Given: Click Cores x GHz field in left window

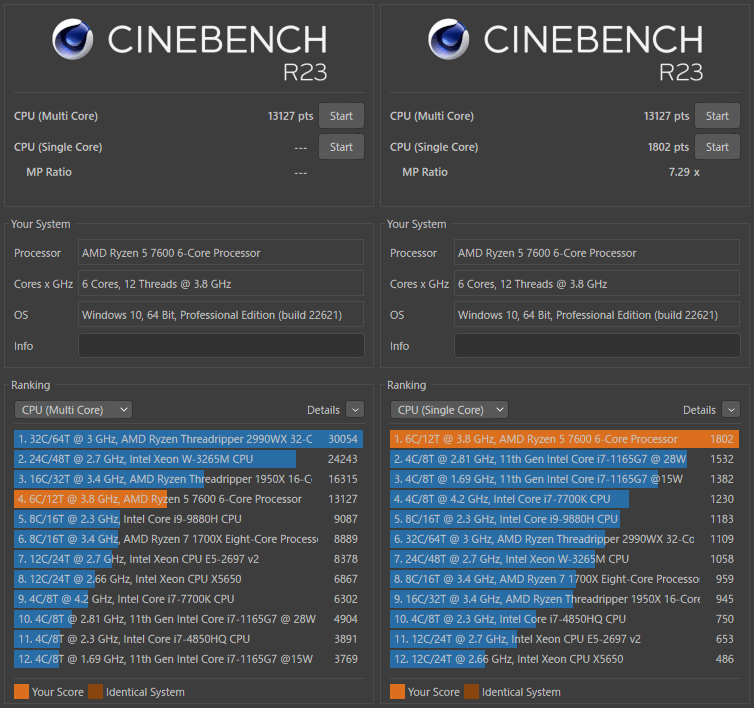Looking at the screenshot, I should point(221,284).
